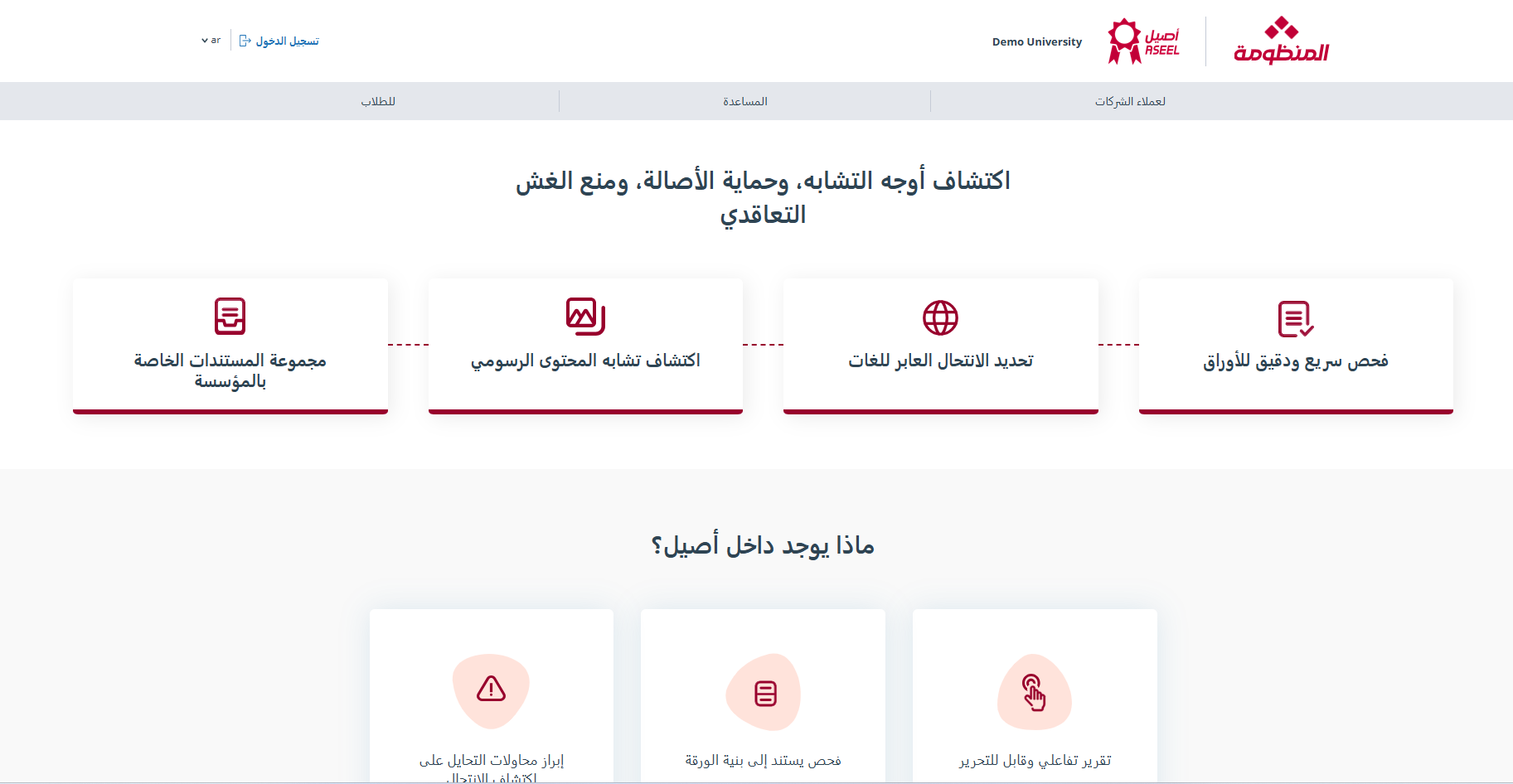
Task: Click the login arrow icon
Action: coord(245,41)
